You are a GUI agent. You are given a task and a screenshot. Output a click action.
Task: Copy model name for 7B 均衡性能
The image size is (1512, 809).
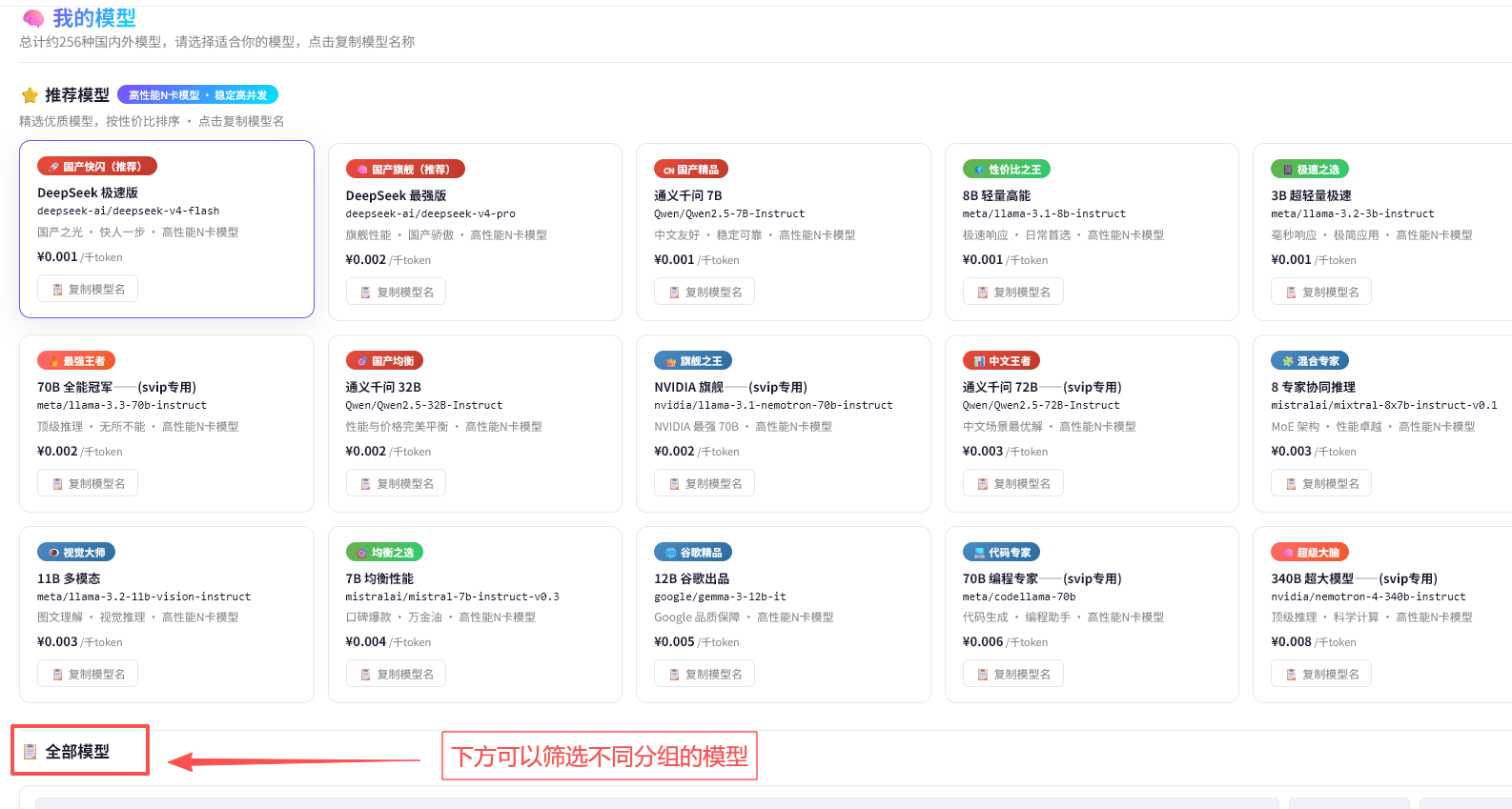coord(396,674)
